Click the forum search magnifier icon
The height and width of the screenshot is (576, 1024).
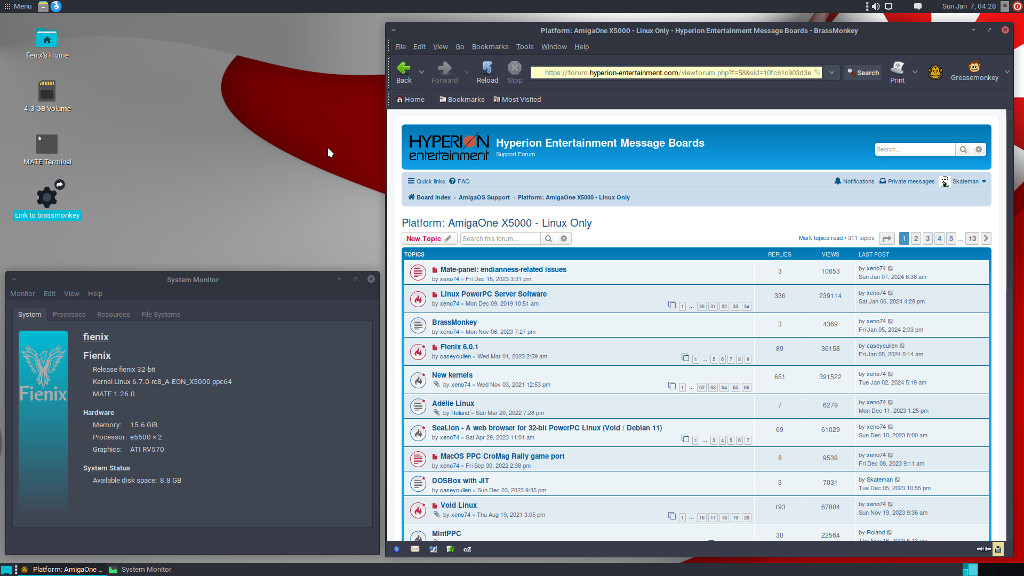[x=549, y=238]
